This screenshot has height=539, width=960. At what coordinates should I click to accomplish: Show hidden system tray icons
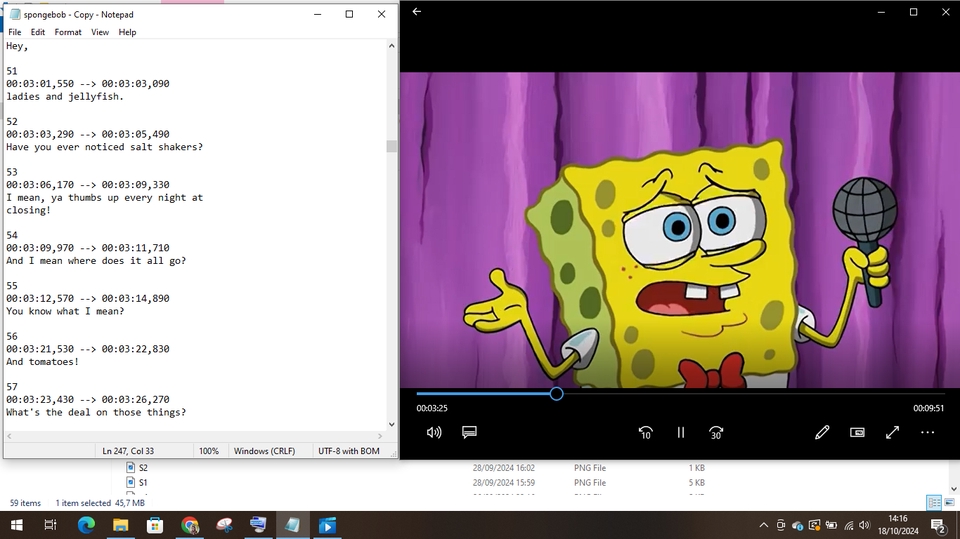pyautogui.click(x=763, y=525)
